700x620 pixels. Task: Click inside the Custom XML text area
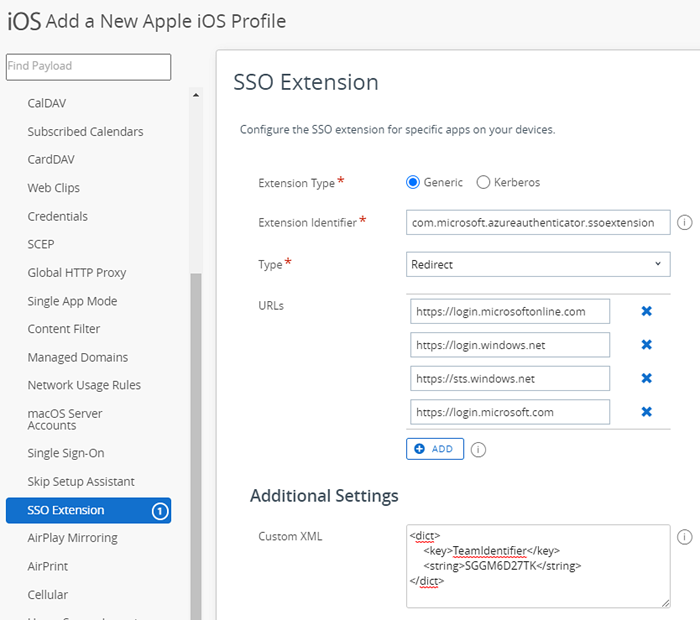tap(538, 566)
